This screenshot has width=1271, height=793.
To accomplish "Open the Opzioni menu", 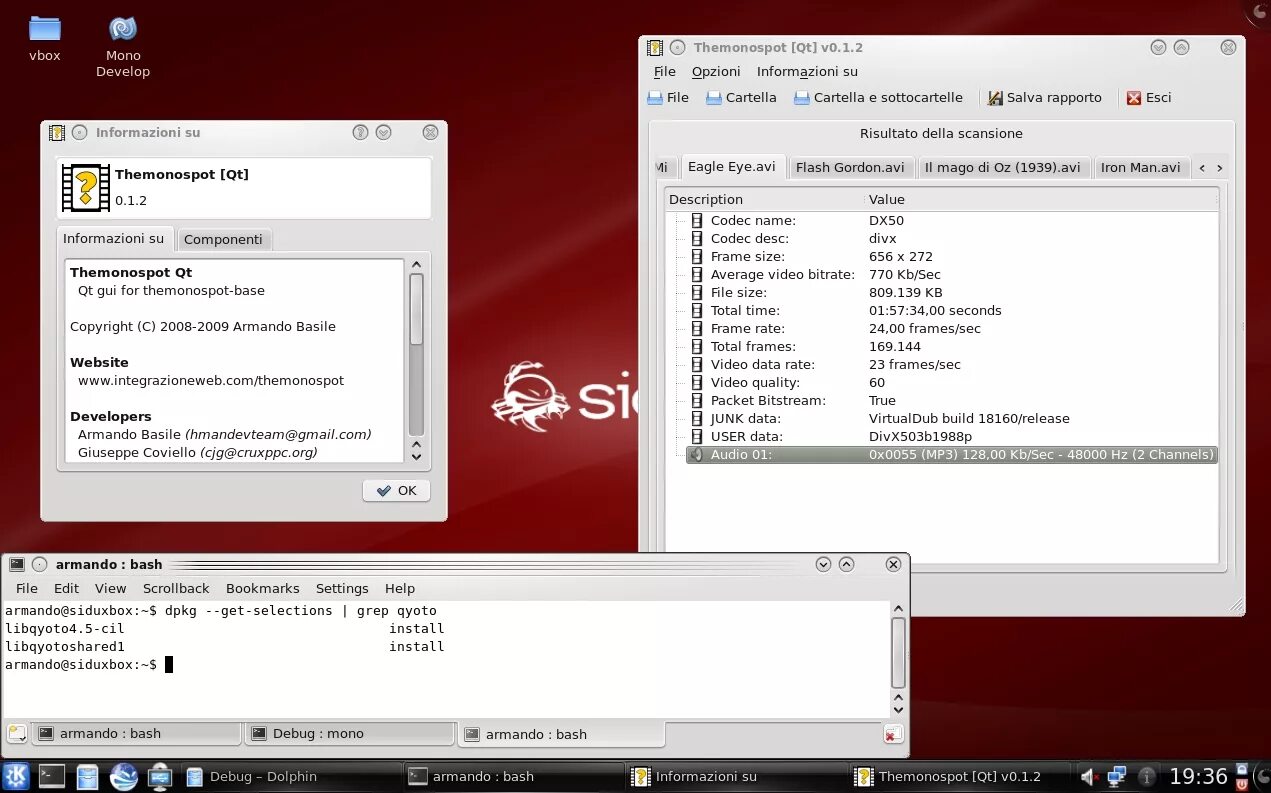I will point(716,72).
